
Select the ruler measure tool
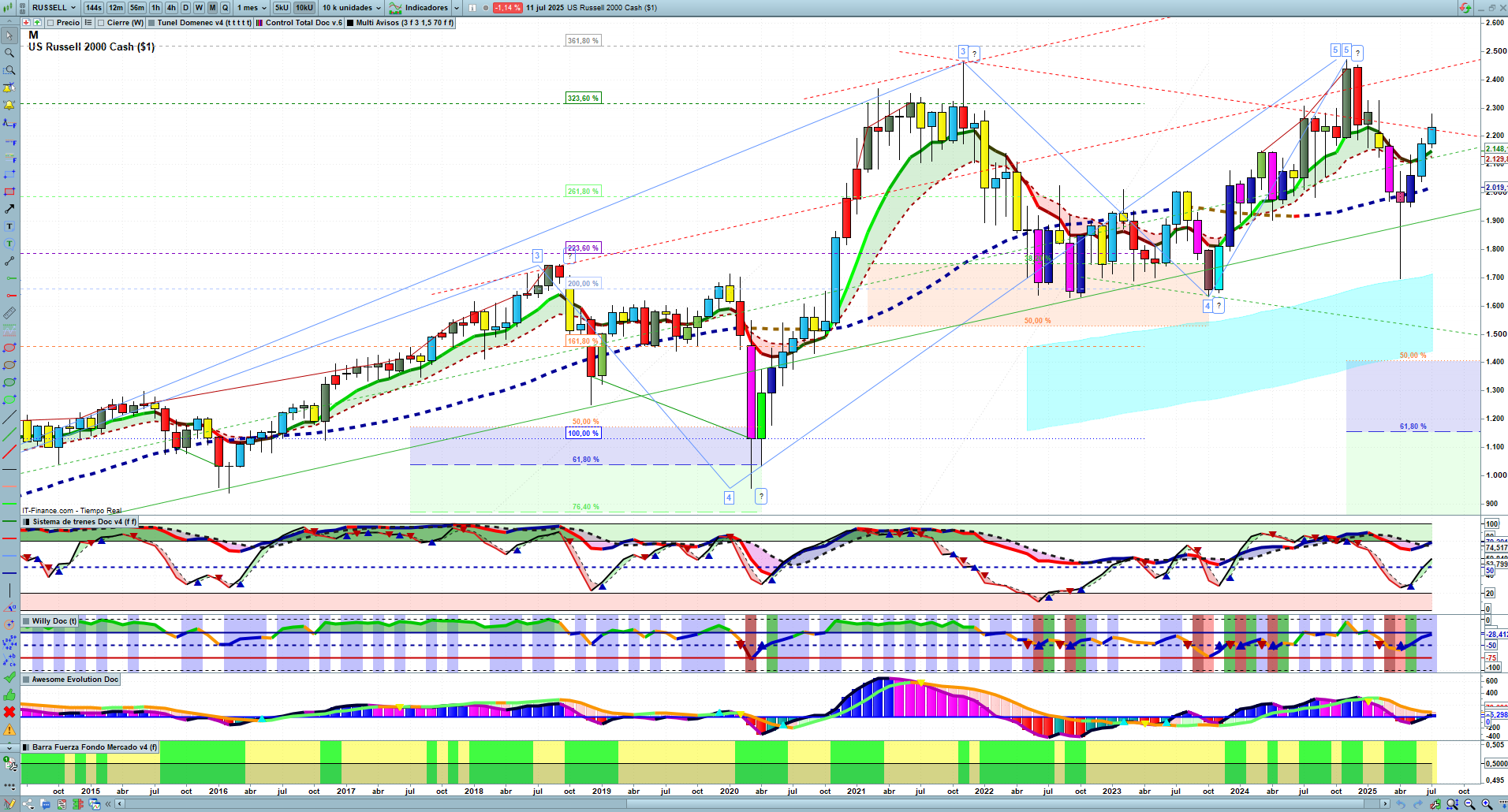(9, 313)
